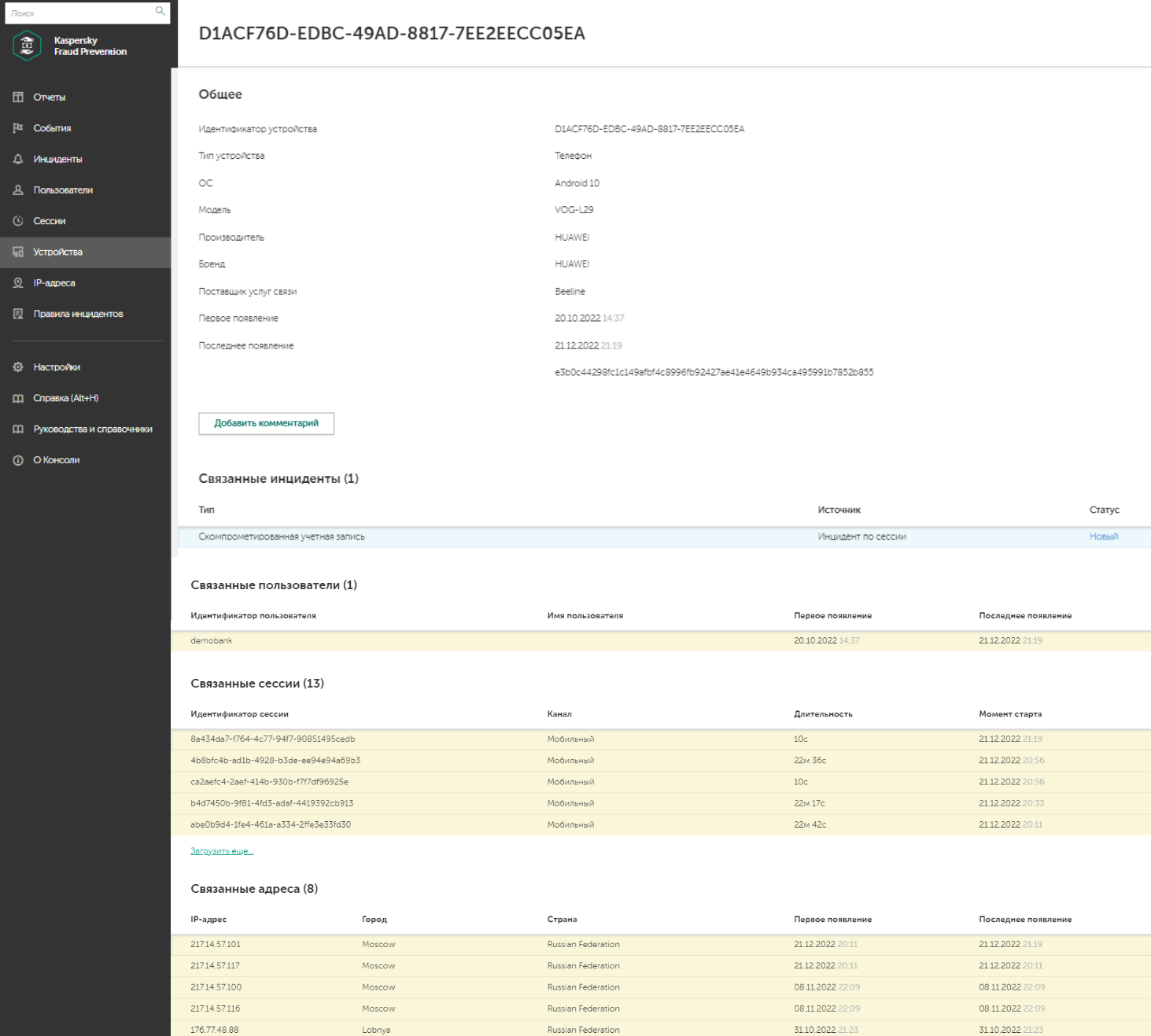1151x1036 pixels.
Task: Click the About Console info icon
Action: 18,460
